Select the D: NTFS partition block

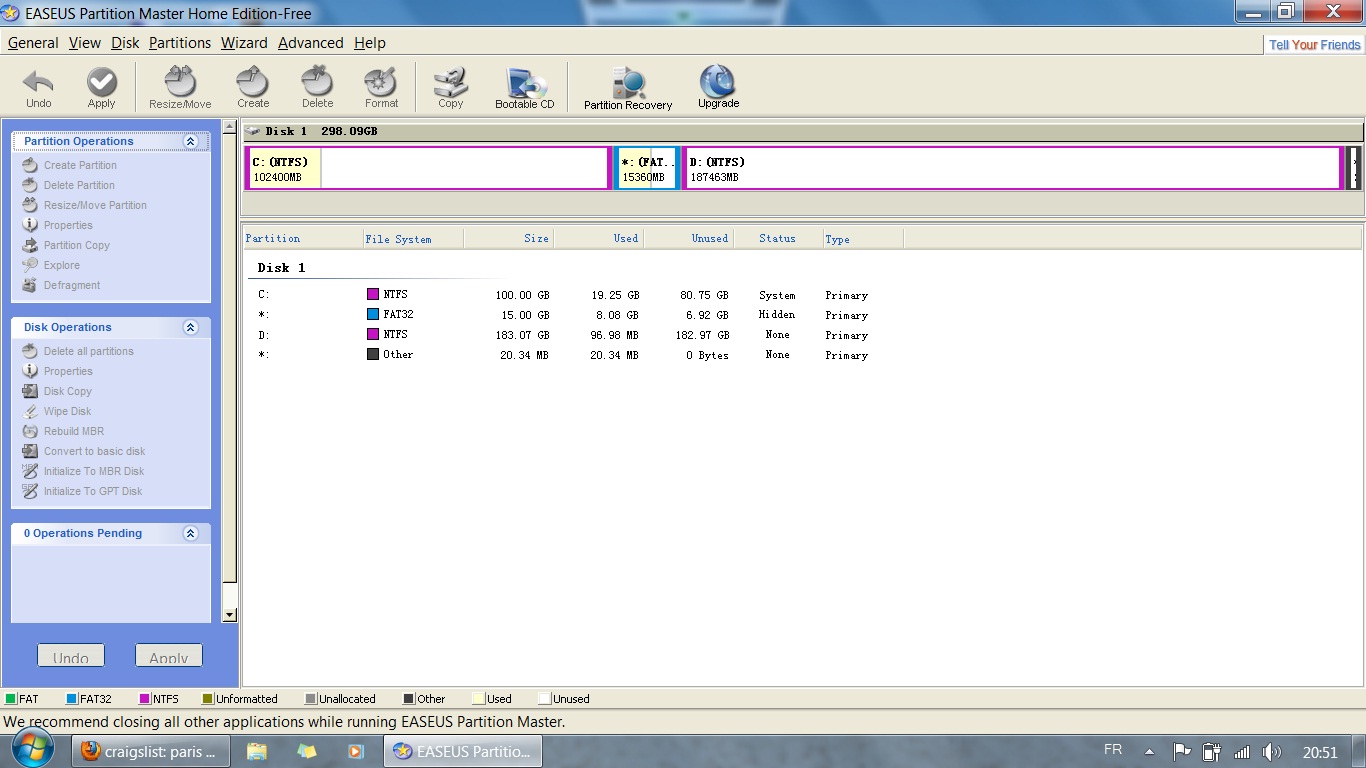(1013, 168)
